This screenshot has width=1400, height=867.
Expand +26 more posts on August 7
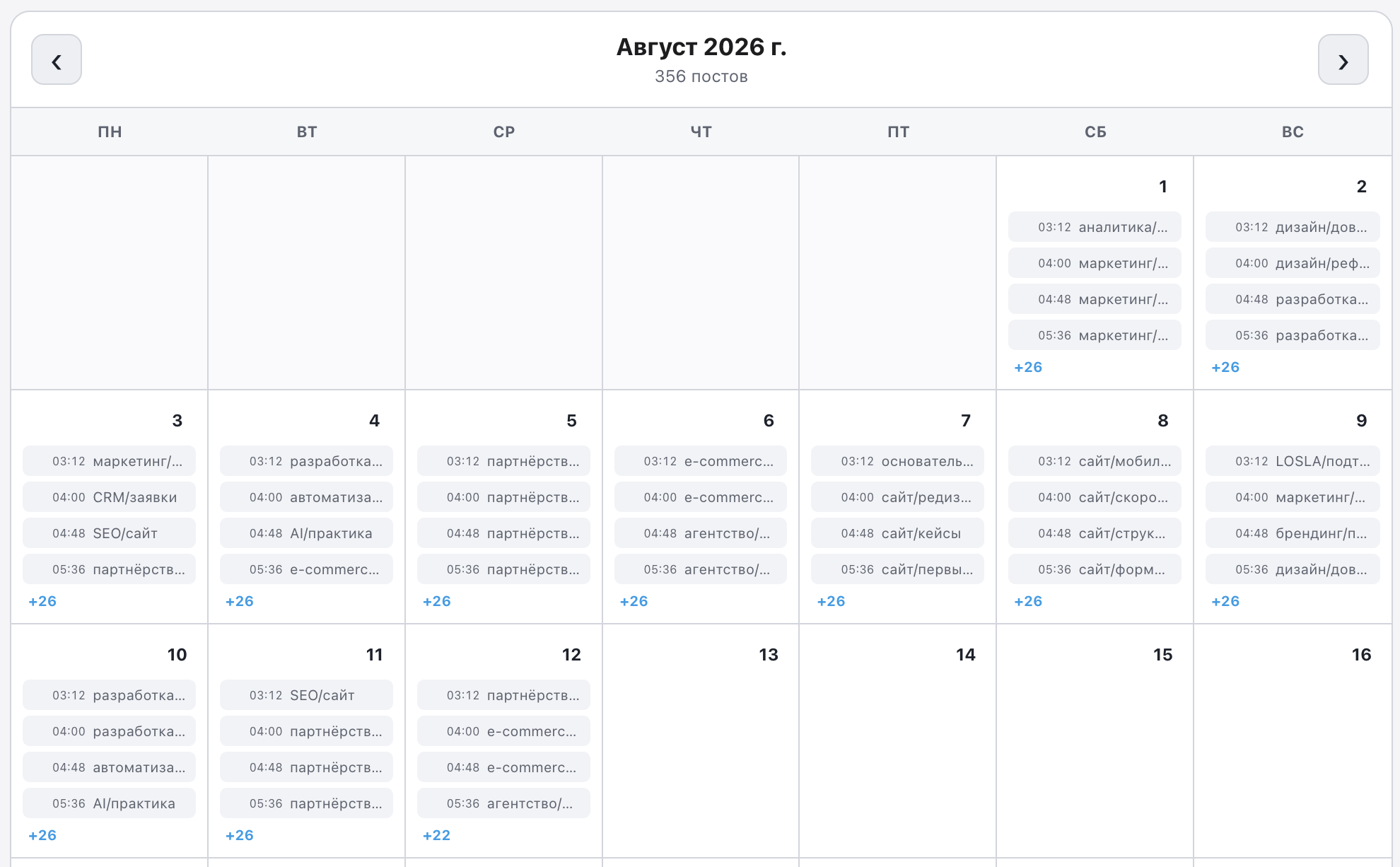(831, 601)
